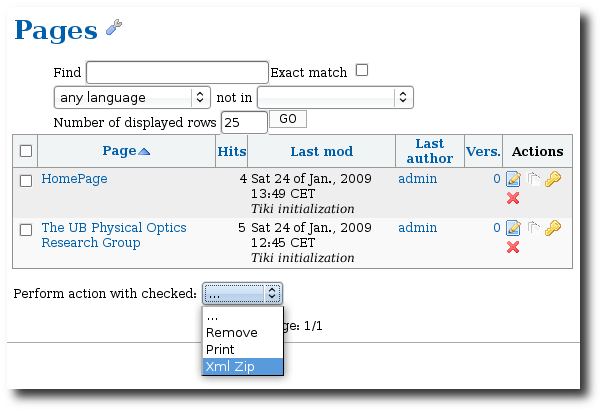Delete HomePage with the red X icon

tap(513, 198)
